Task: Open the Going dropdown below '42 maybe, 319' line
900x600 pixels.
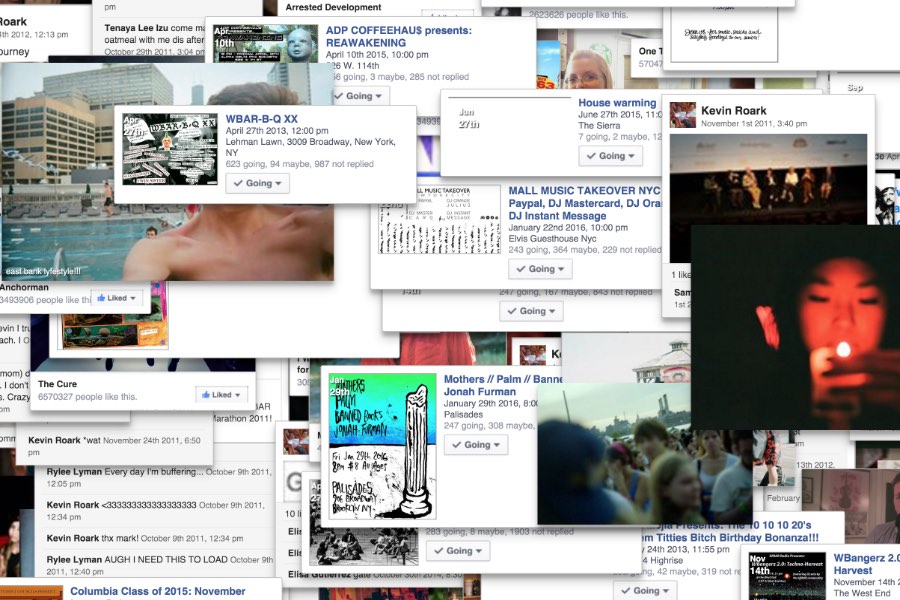Action: tap(645, 590)
